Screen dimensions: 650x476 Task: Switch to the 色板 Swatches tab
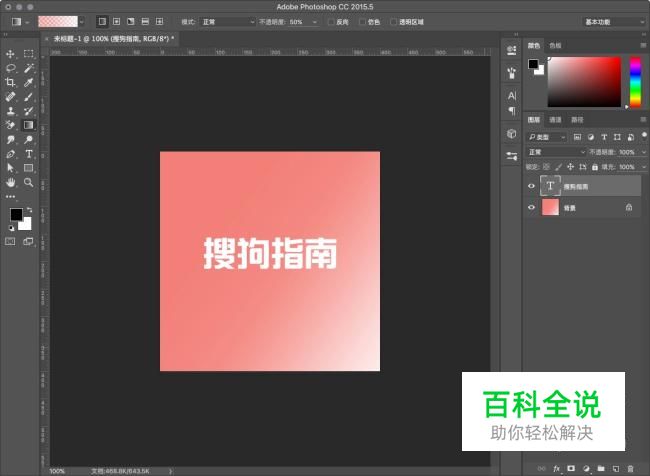click(x=555, y=45)
